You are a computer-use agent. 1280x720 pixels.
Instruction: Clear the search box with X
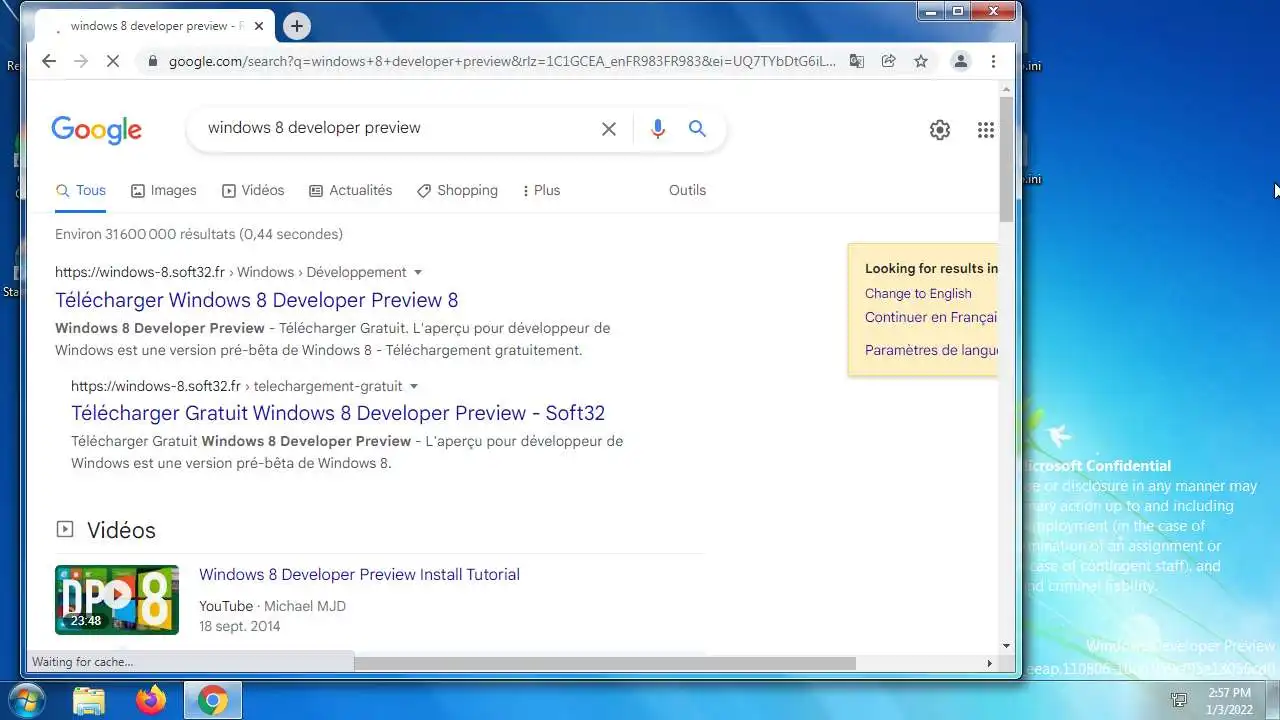click(x=608, y=129)
